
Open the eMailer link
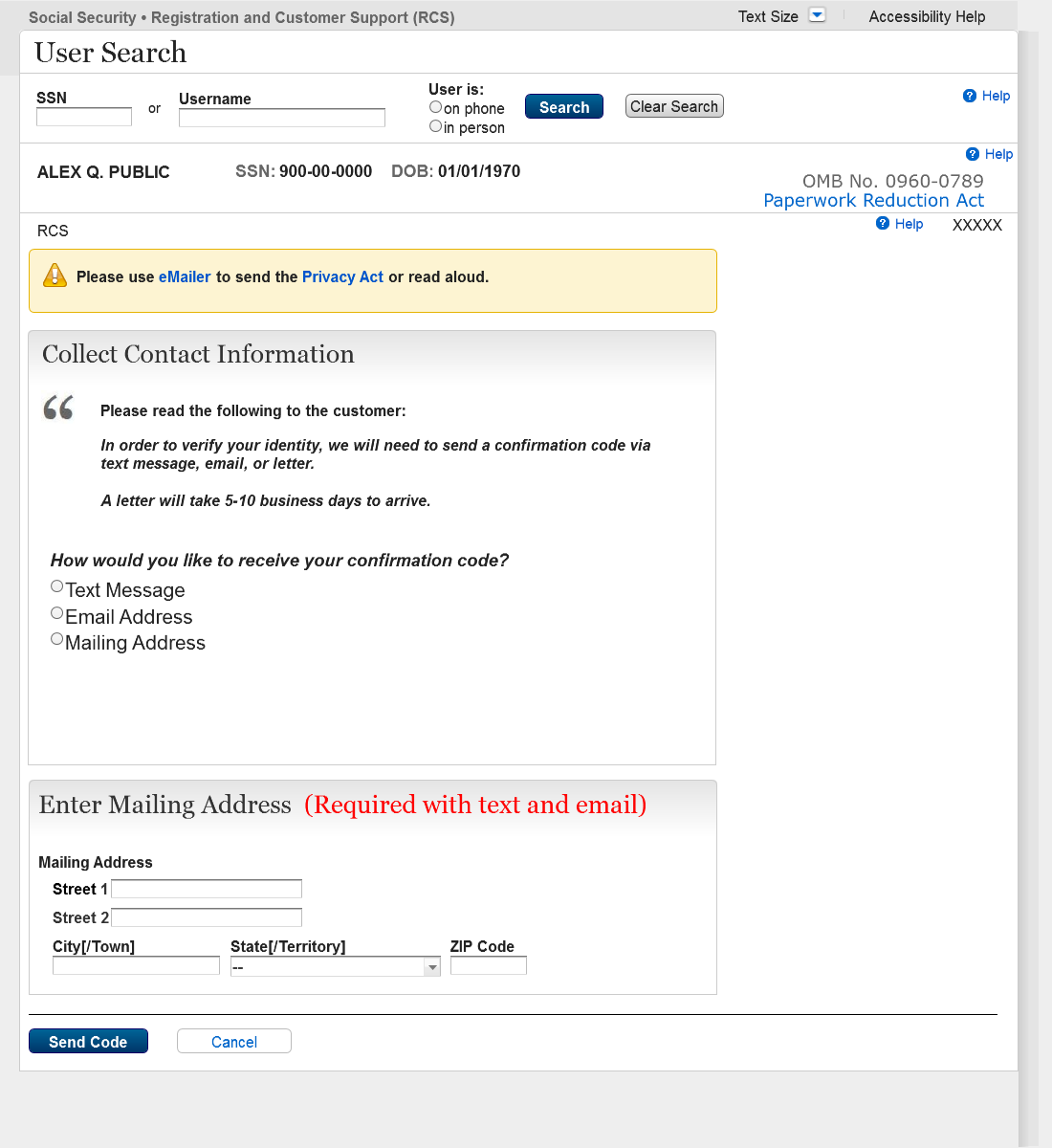click(185, 276)
